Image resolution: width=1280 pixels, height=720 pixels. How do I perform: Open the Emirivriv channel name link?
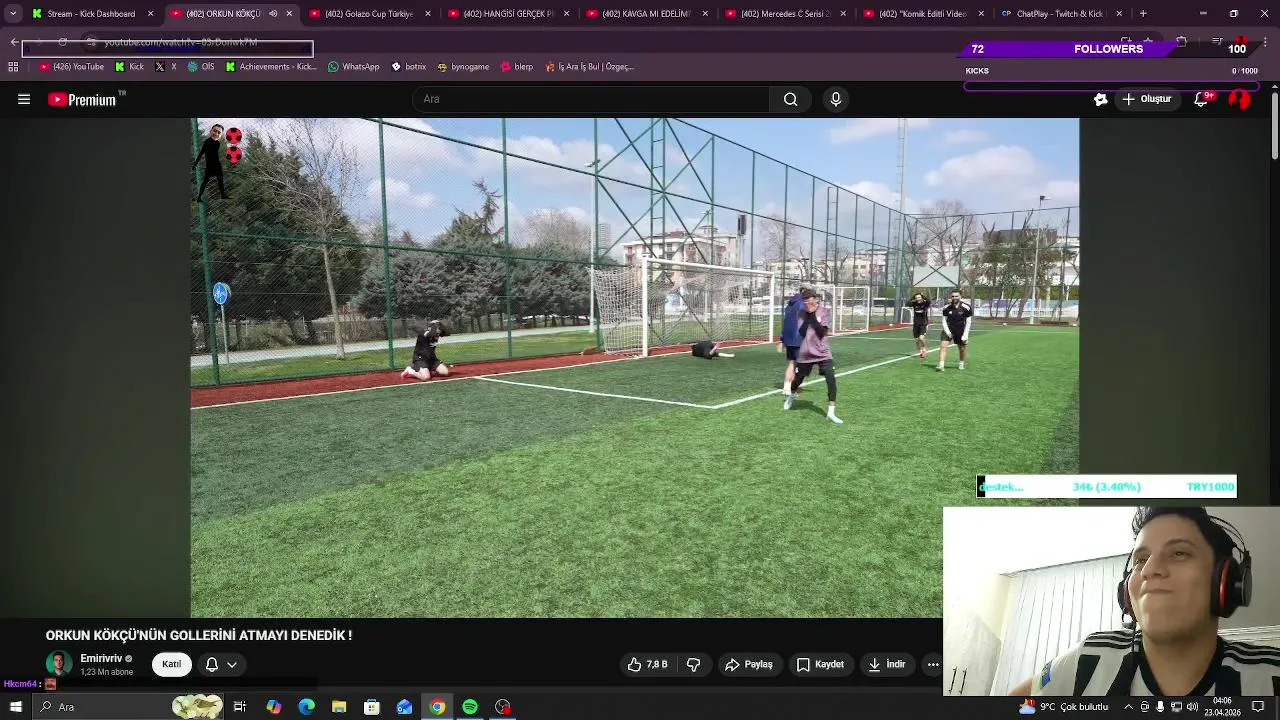(x=101, y=659)
